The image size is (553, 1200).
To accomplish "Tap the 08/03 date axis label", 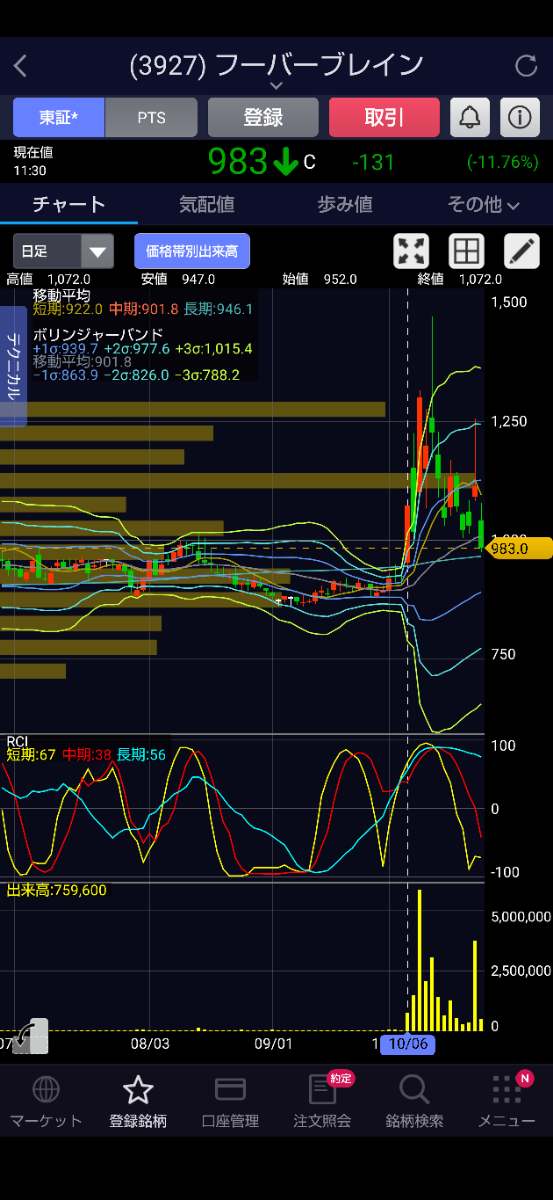I will point(151,1043).
